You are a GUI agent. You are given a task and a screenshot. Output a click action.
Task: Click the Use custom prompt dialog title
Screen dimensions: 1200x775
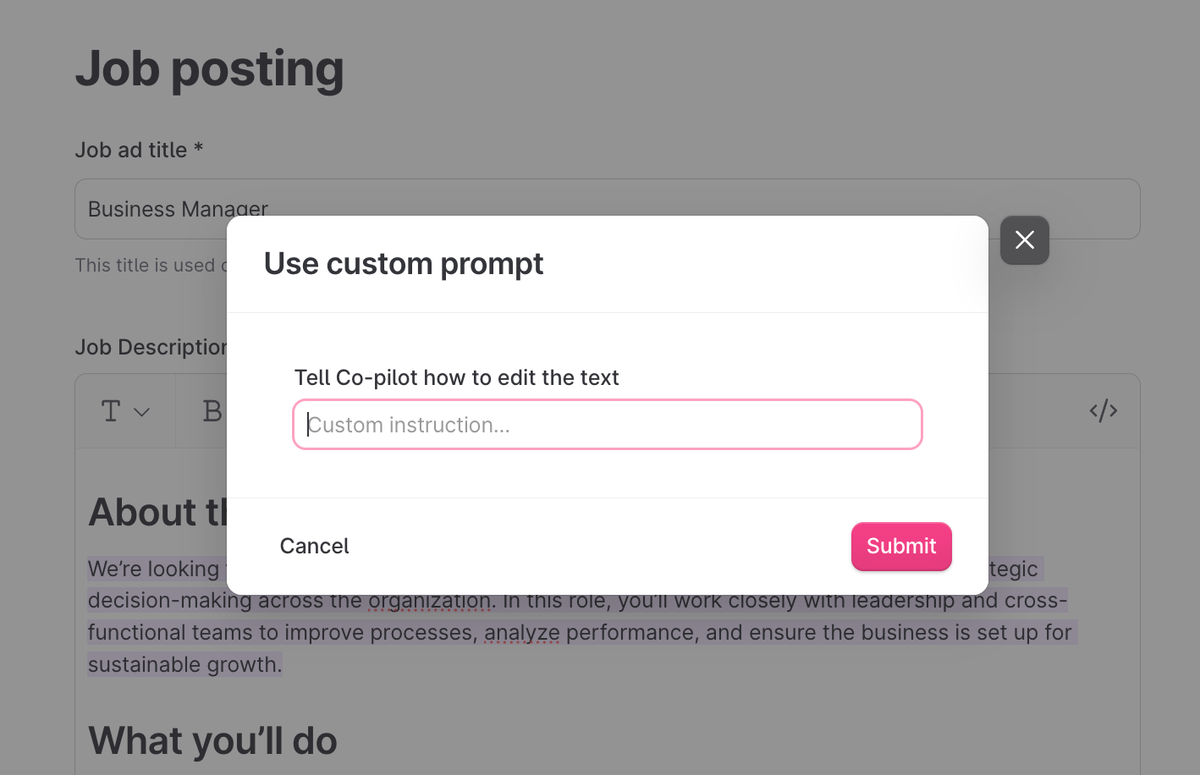coord(403,264)
